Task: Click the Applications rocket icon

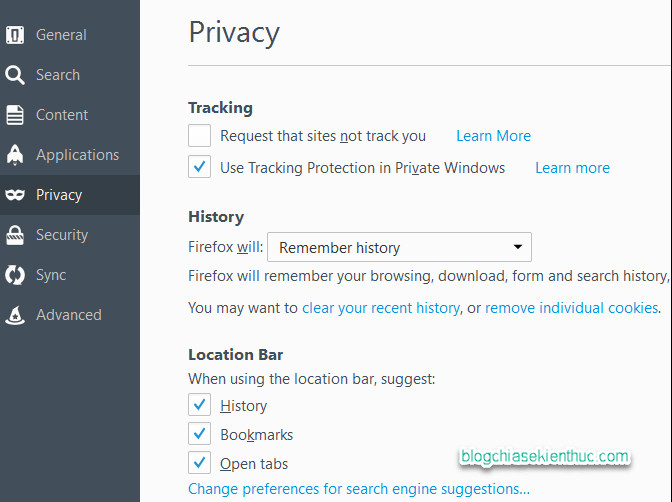Action: pos(15,155)
